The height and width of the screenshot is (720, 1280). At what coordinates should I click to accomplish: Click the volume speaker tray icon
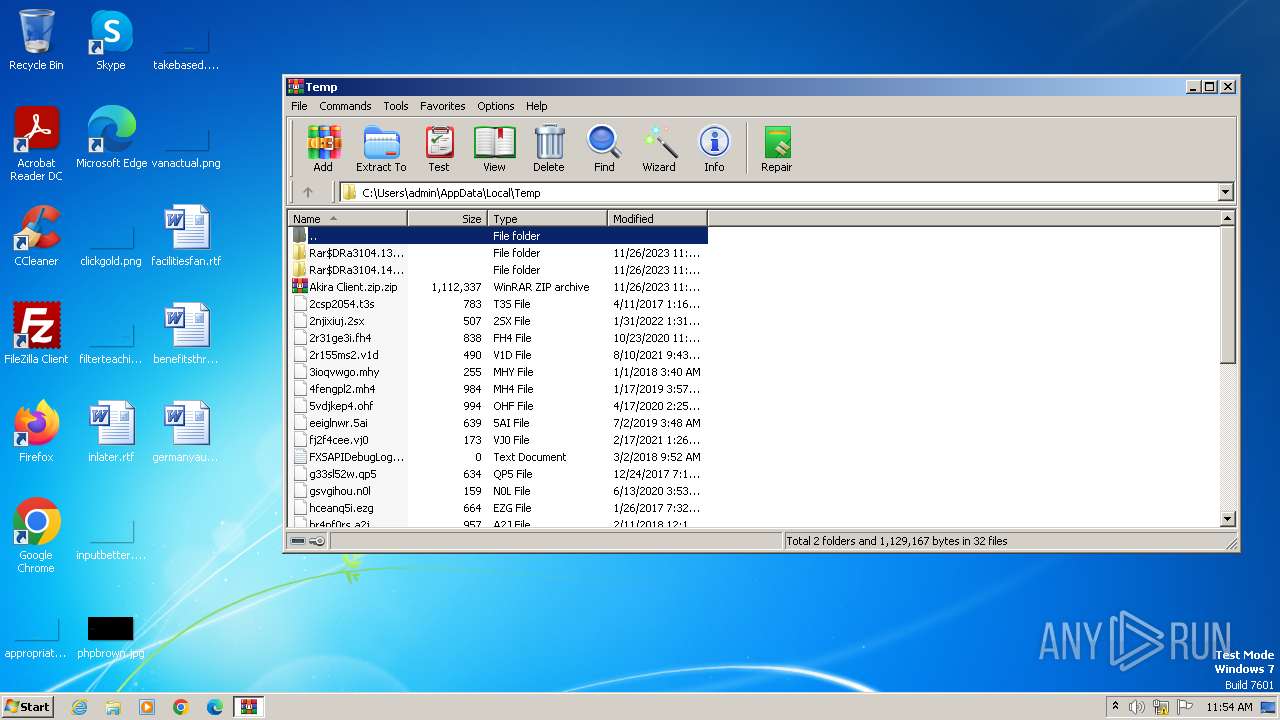[x=1137, y=707]
